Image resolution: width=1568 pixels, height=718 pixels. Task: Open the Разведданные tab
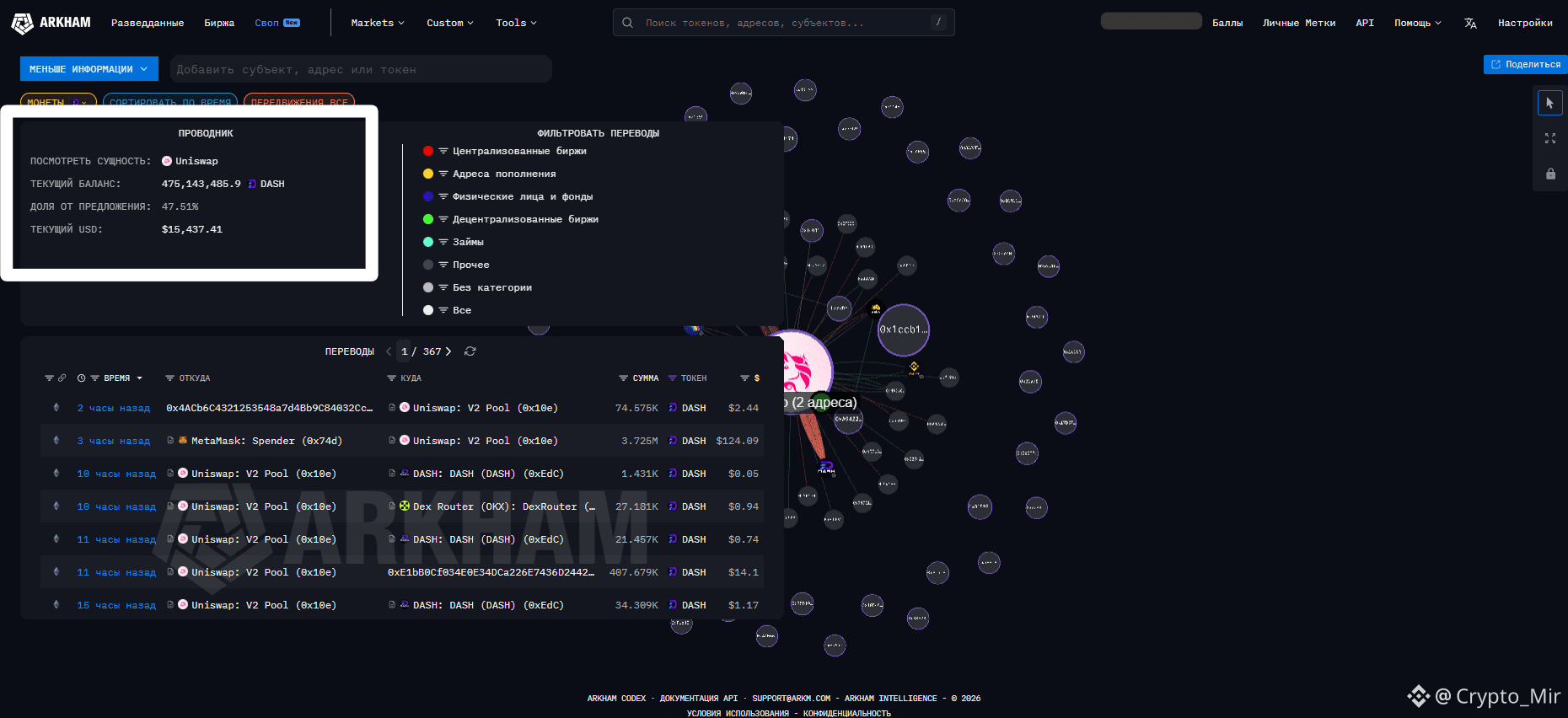point(148,23)
